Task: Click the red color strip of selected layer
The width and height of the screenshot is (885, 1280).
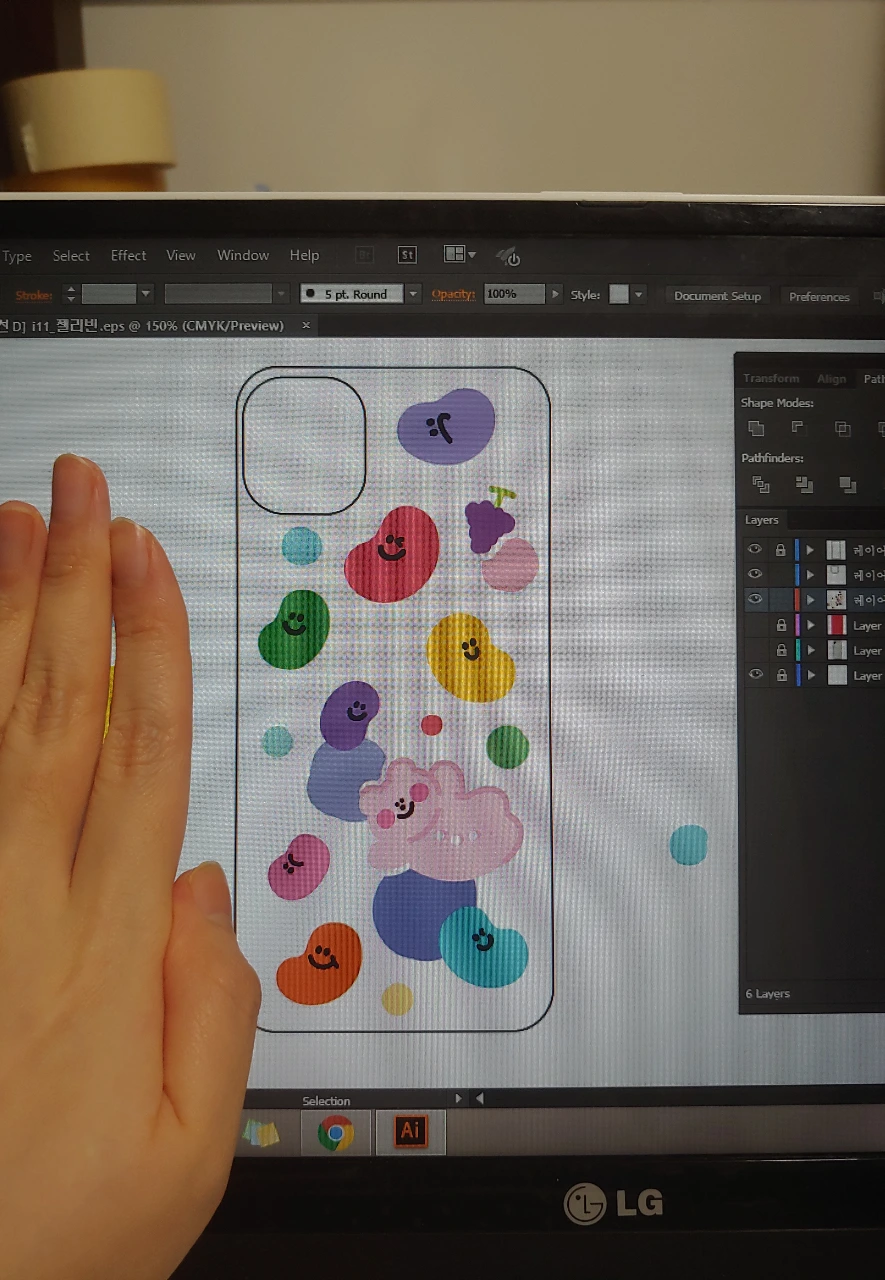Action: point(797,600)
